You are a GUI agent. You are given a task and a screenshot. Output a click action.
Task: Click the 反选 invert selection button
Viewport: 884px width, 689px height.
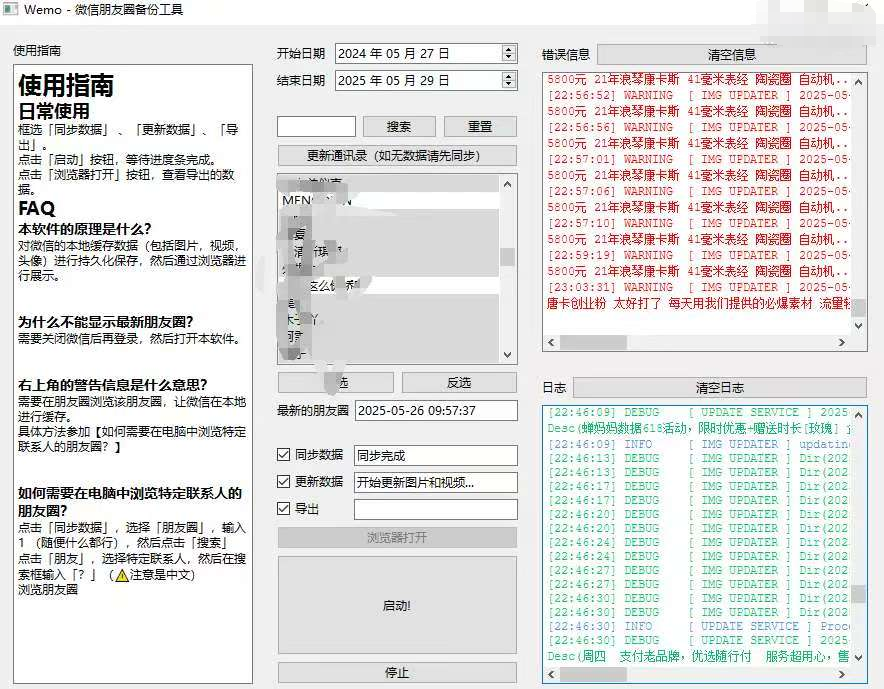pos(461,383)
